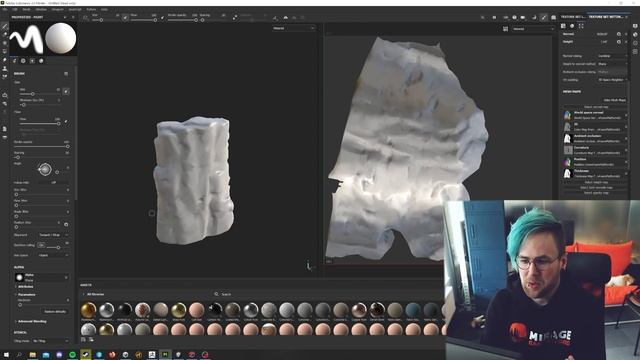Click the position jitter icon
This screenshot has width=640, height=360.
coord(66,224)
